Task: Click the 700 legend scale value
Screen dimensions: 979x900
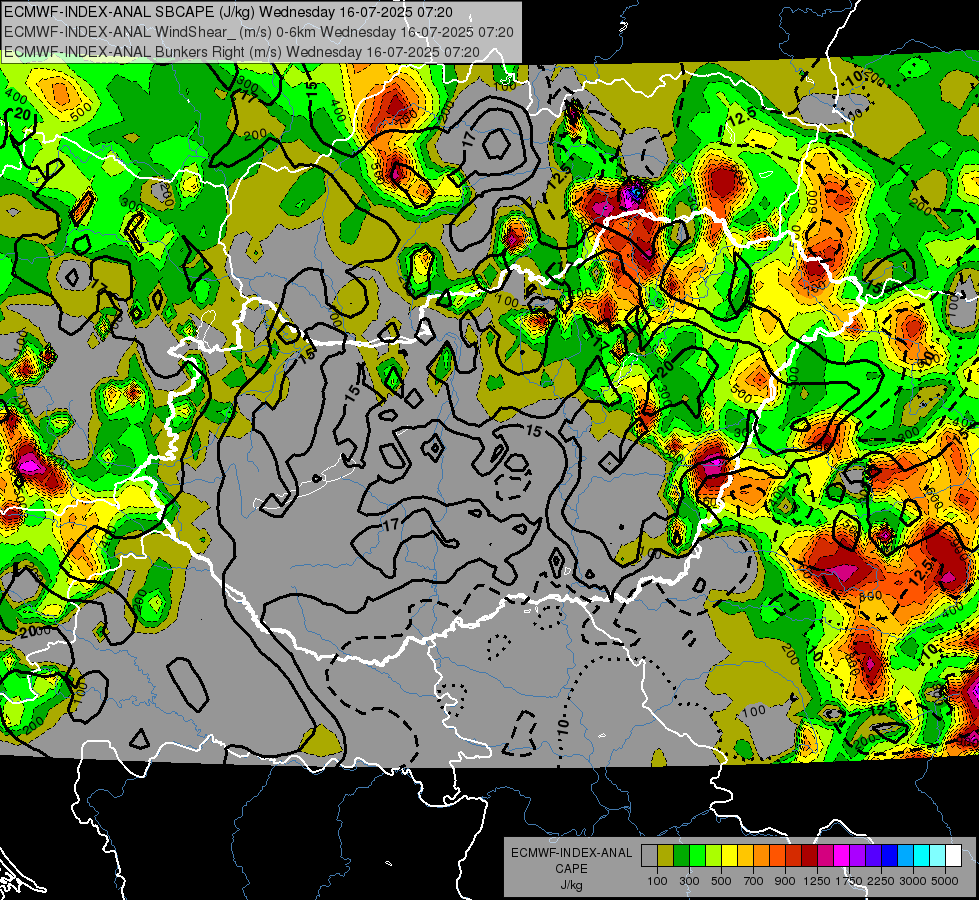Action: (x=754, y=881)
